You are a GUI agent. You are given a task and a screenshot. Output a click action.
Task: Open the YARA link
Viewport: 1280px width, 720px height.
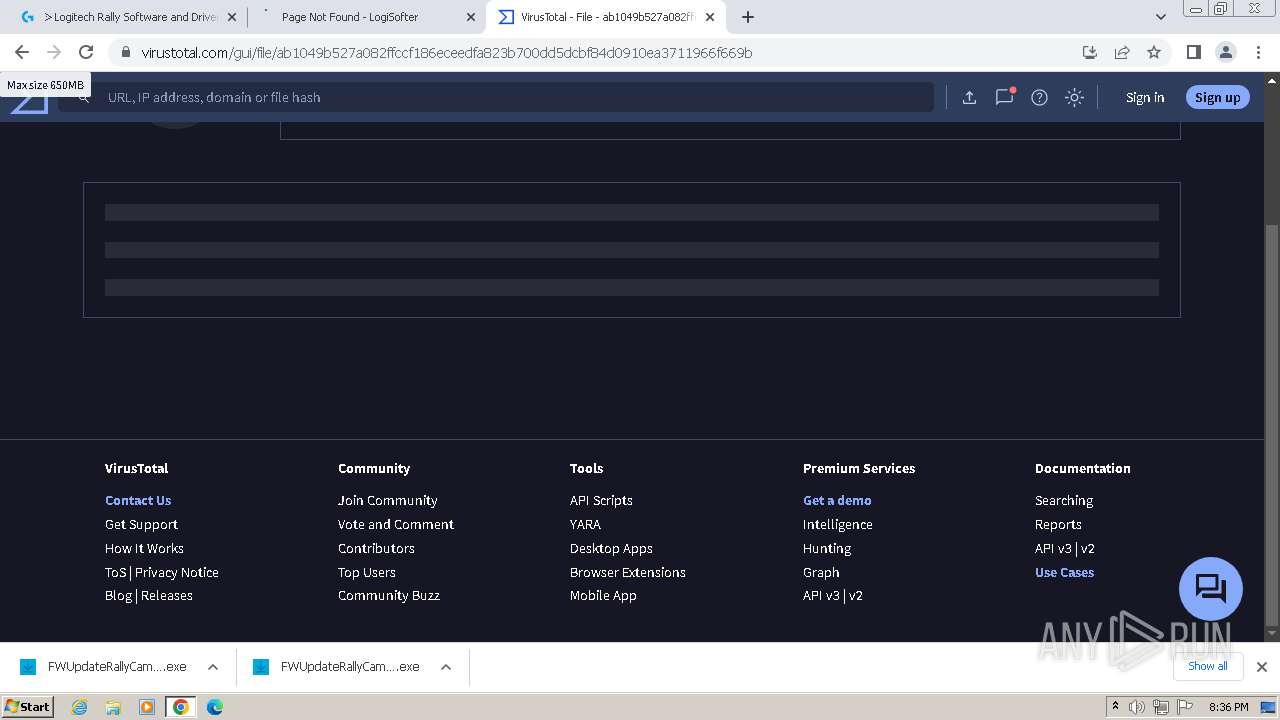click(585, 524)
